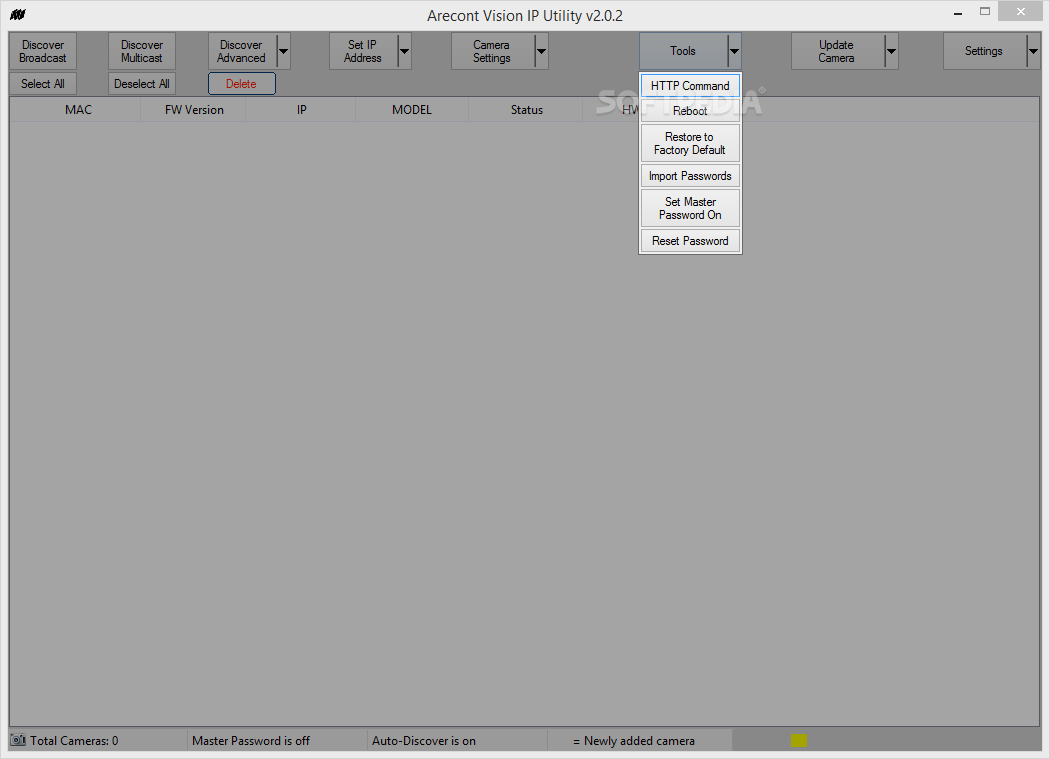1050x759 pixels.
Task: Click the Settings button
Action: (x=984, y=51)
